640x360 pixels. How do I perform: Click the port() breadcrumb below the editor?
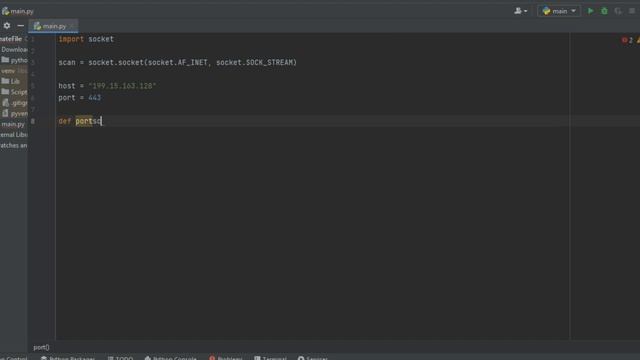41,347
